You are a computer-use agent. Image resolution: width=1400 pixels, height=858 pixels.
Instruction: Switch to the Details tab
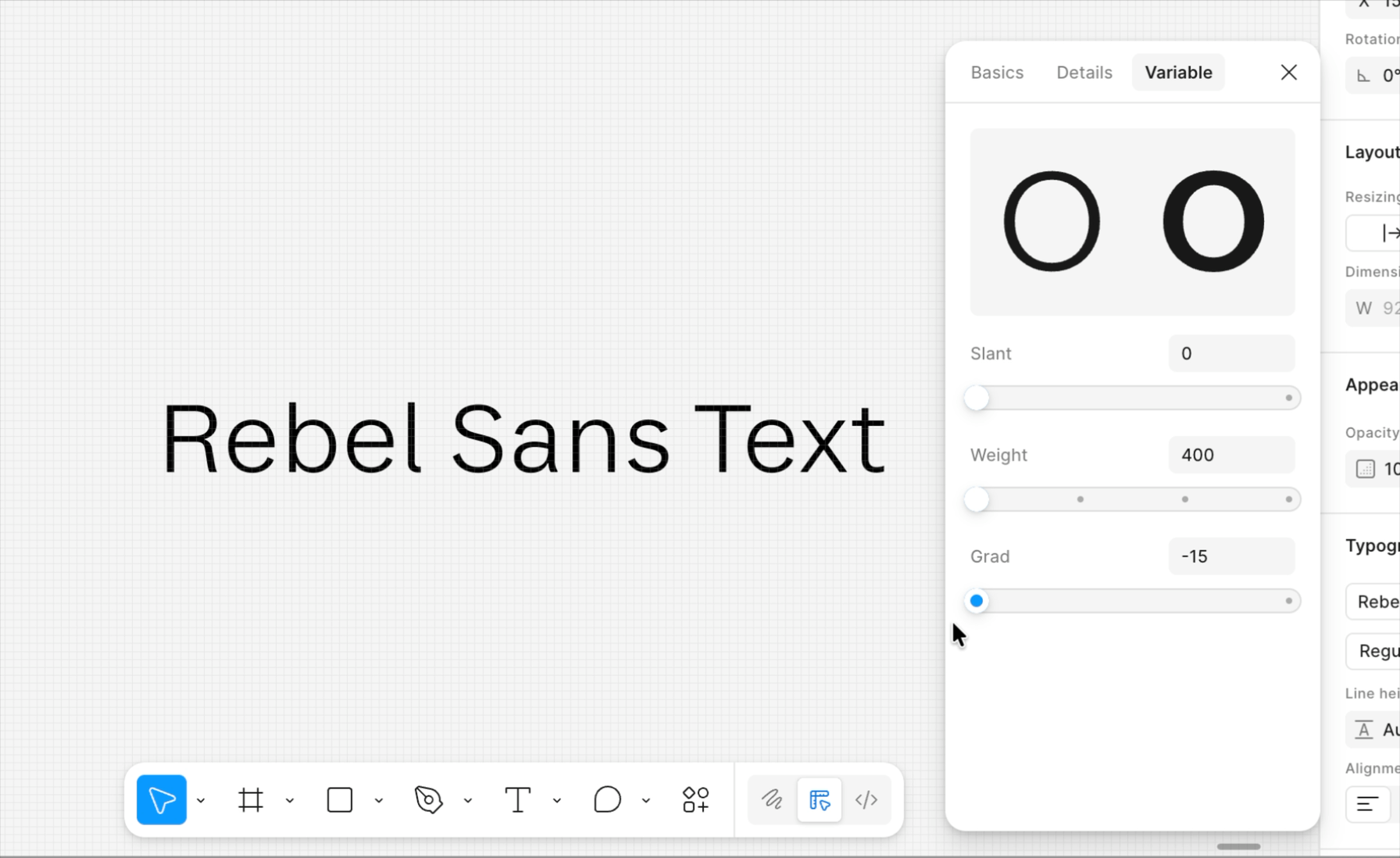point(1084,73)
